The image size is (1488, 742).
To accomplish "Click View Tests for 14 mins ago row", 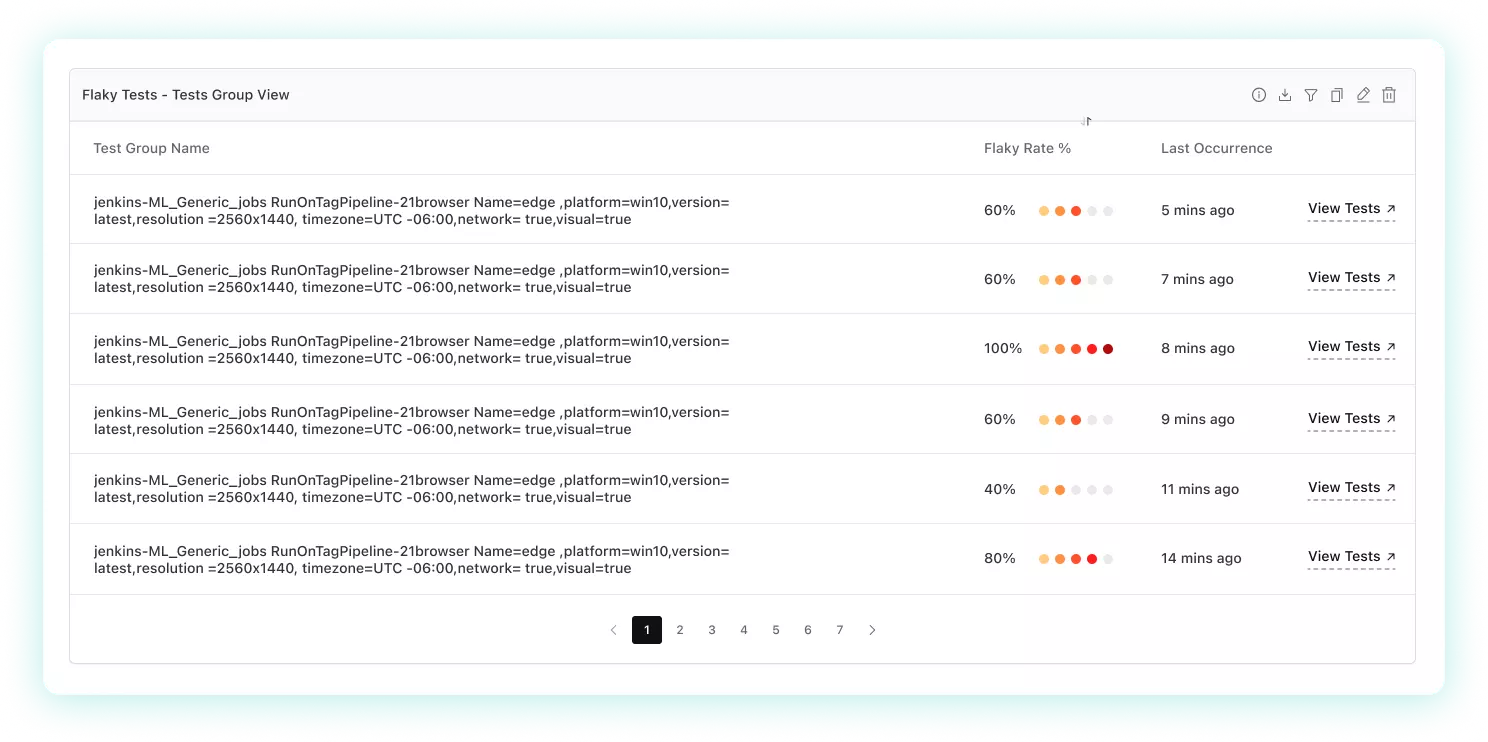I will (x=1351, y=557).
